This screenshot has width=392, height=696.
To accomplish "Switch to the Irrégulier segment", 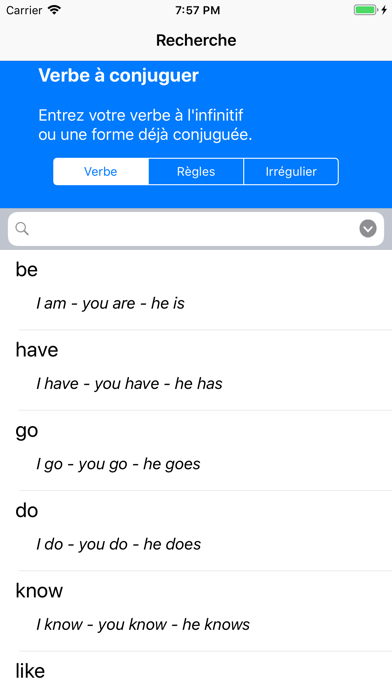I will [x=291, y=171].
